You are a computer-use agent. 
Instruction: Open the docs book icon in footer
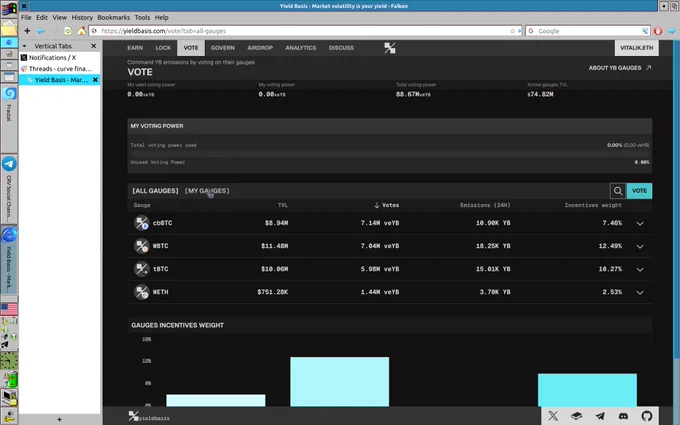576,416
